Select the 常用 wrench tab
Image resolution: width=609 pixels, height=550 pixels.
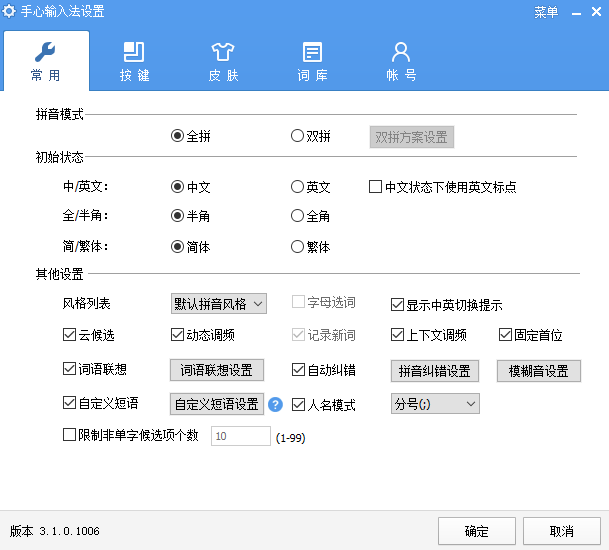(x=46, y=61)
